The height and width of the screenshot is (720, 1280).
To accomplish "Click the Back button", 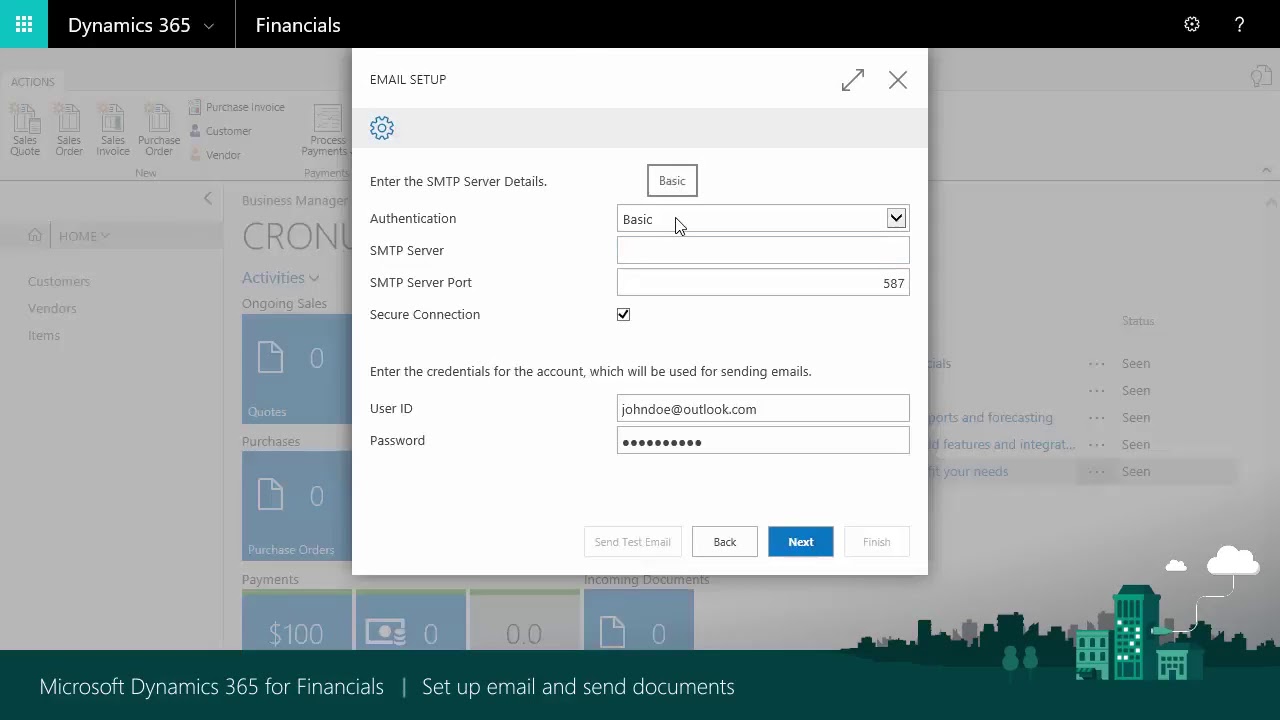I will pyautogui.click(x=725, y=542).
